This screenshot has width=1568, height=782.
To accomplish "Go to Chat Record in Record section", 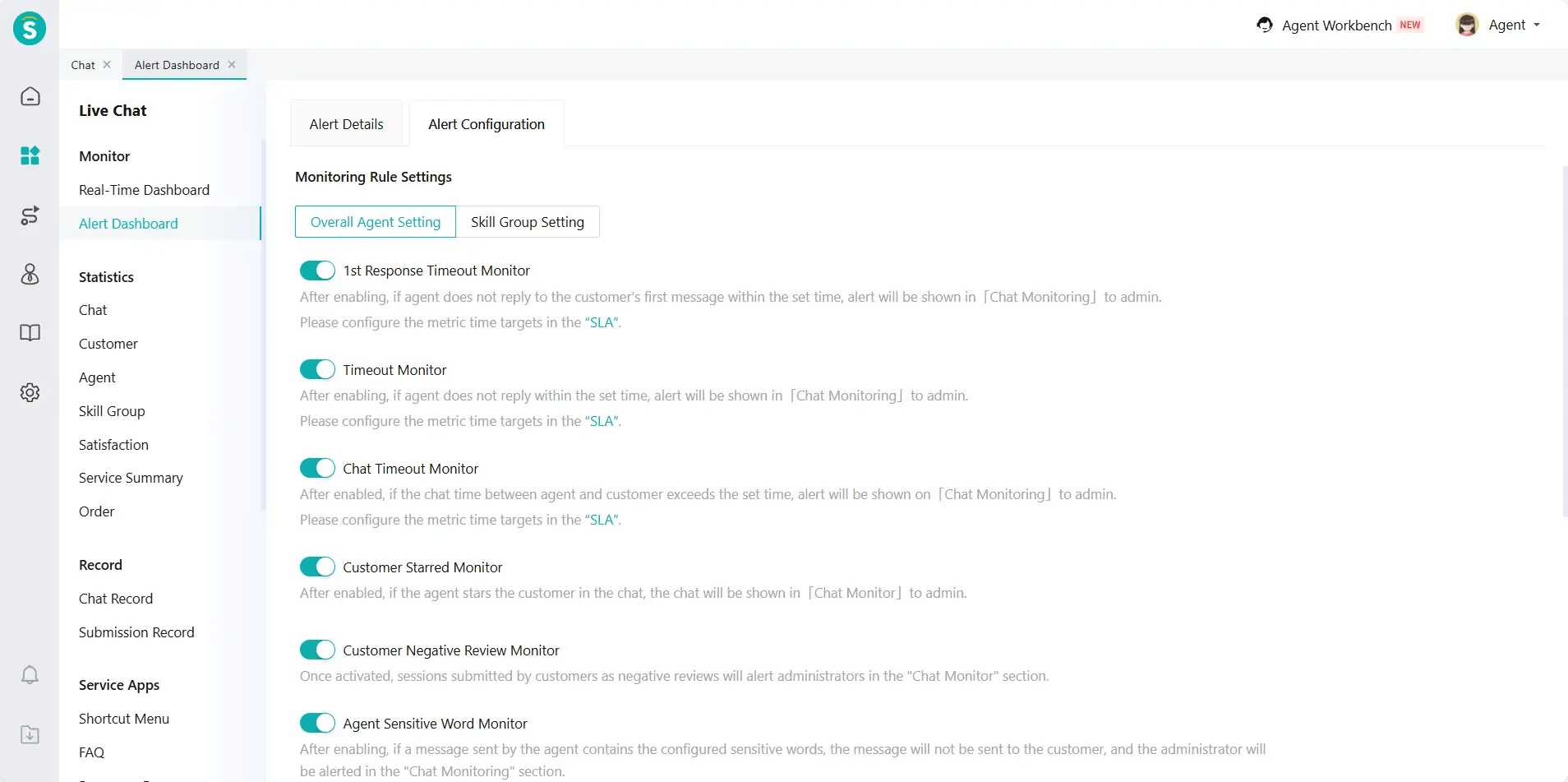I will pyautogui.click(x=116, y=599).
